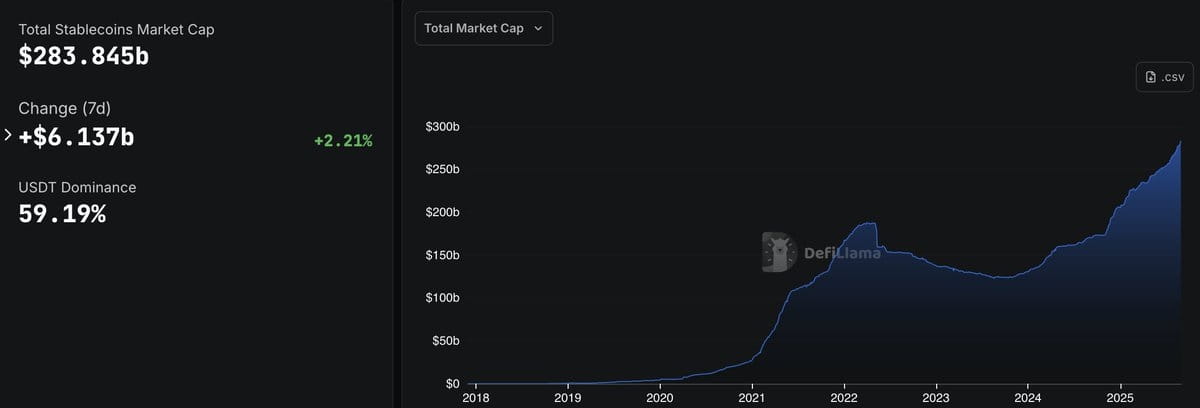Click the 2025 label on the time axis
Viewport: 1200px width, 408px height.
(x=1121, y=395)
